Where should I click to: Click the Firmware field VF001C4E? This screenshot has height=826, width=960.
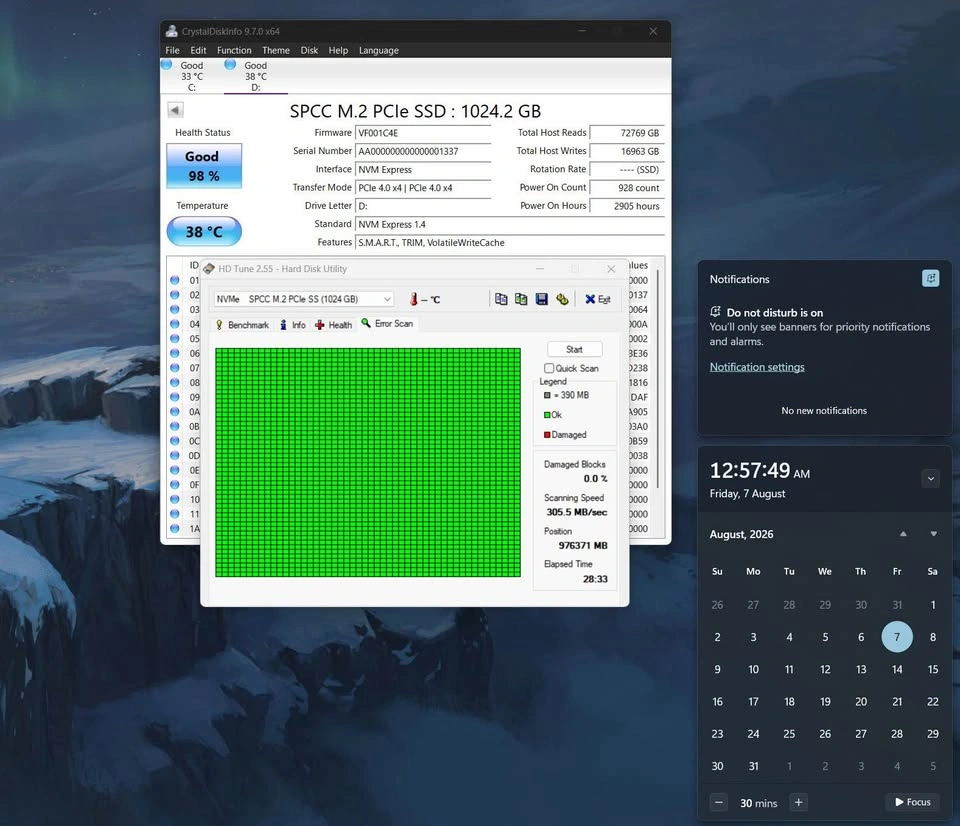[x=423, y=133]
